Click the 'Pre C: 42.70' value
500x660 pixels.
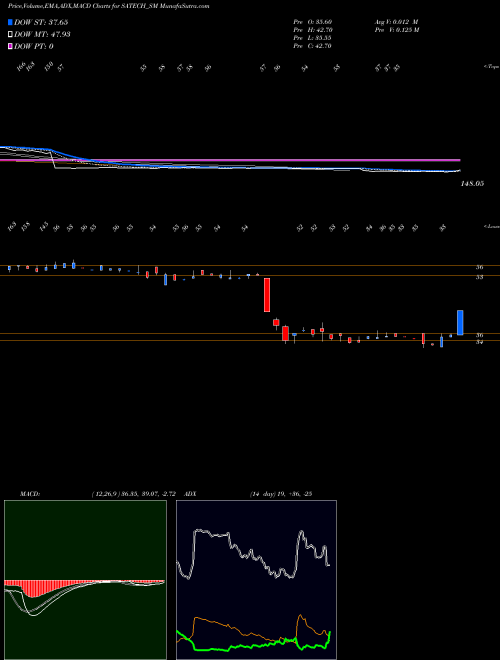pos(313,46)
